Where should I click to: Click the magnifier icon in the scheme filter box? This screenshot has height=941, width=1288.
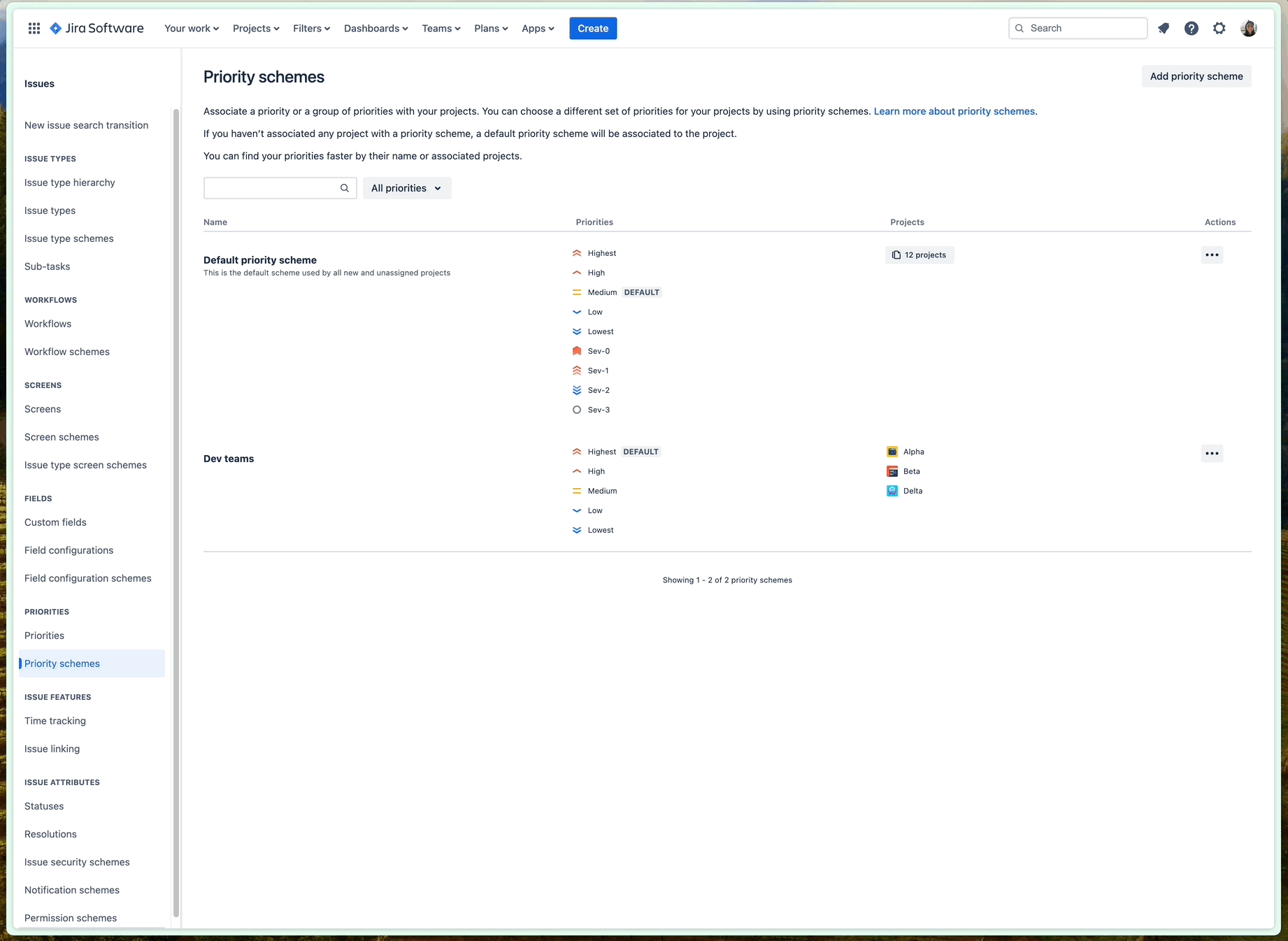pyautogui.click(x=345, y=188)
